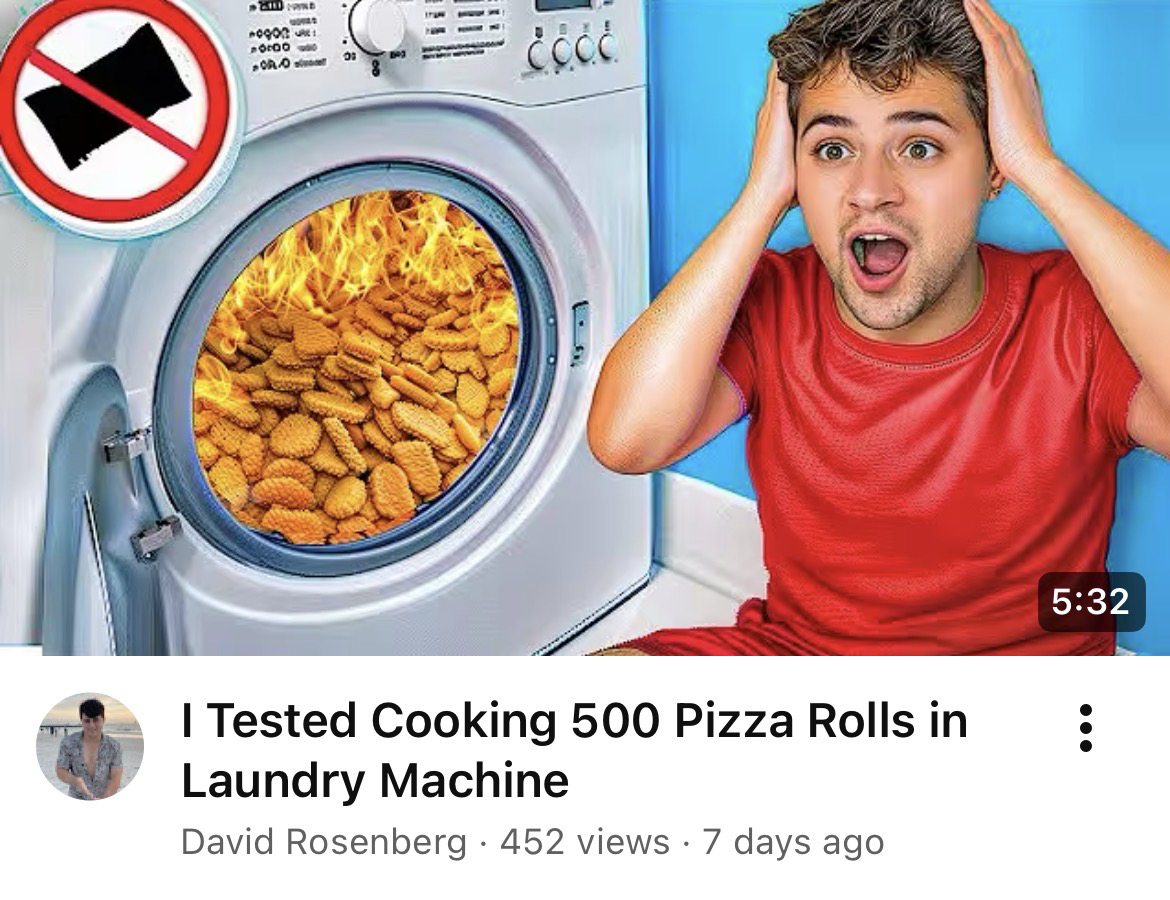The image size is (1170, 900).
Task: Click the 'Laundry Machine' title line
Action: pyautogui.click(x=375, y=781)
